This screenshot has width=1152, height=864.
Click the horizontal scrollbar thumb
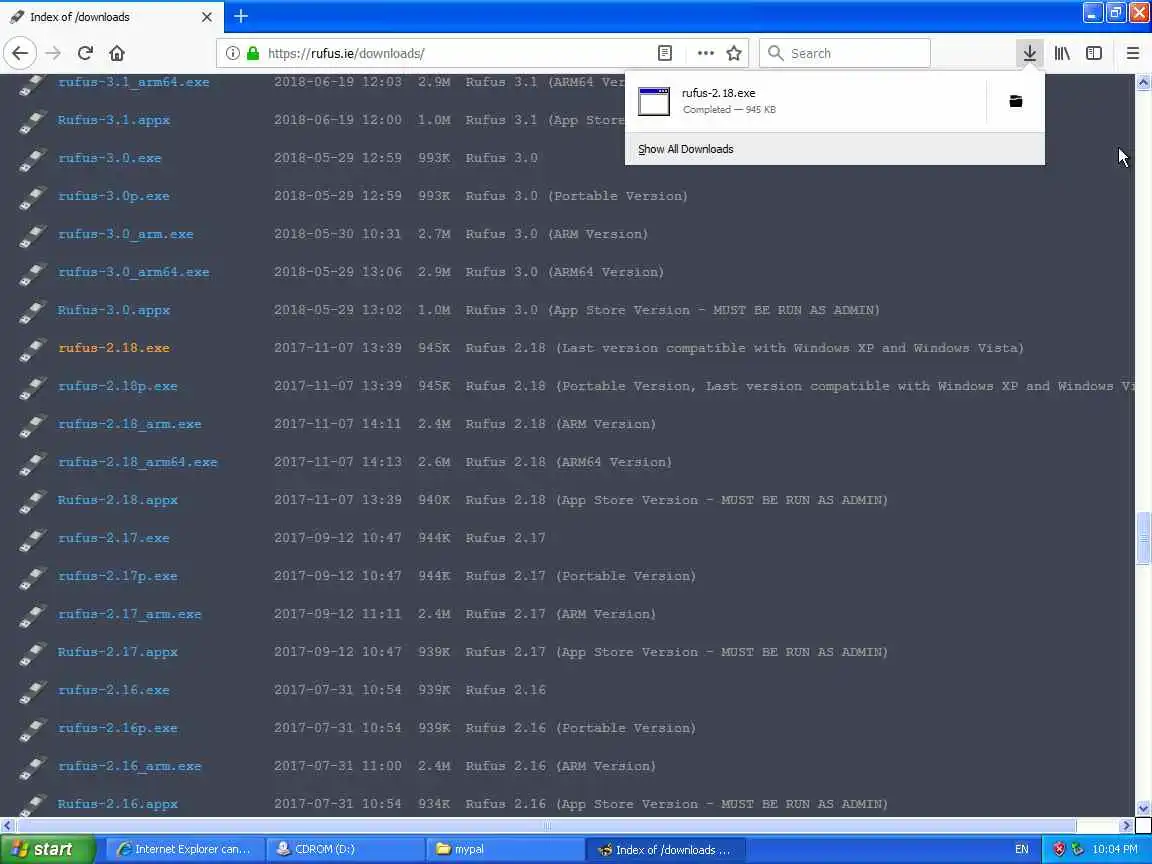click(x=546, y=826)
